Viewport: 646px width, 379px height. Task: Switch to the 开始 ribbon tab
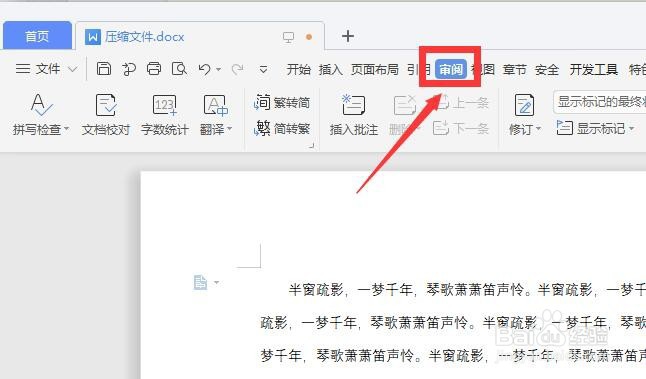(299, 69)
